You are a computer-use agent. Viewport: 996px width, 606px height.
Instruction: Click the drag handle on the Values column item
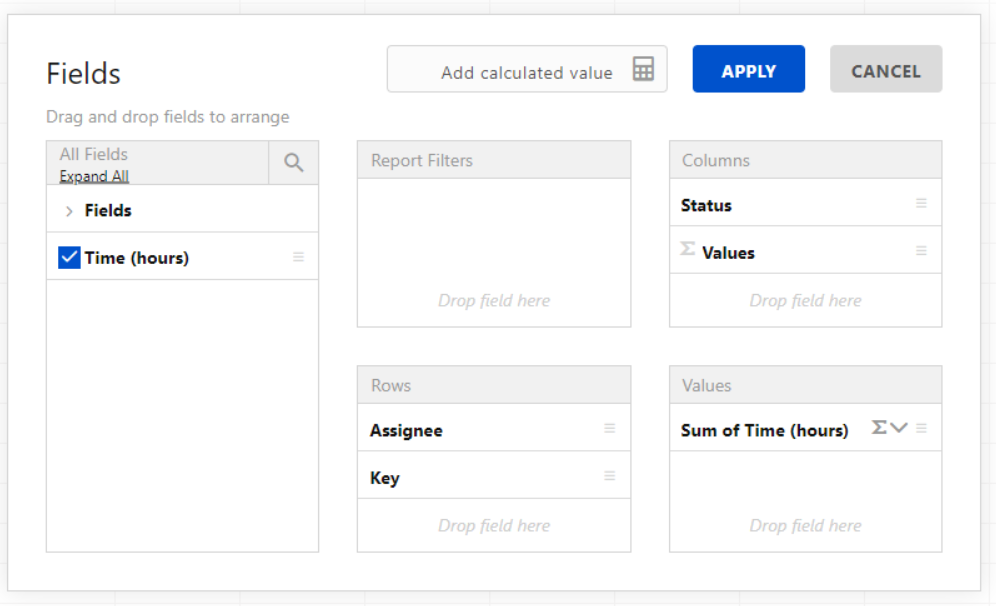921,251
